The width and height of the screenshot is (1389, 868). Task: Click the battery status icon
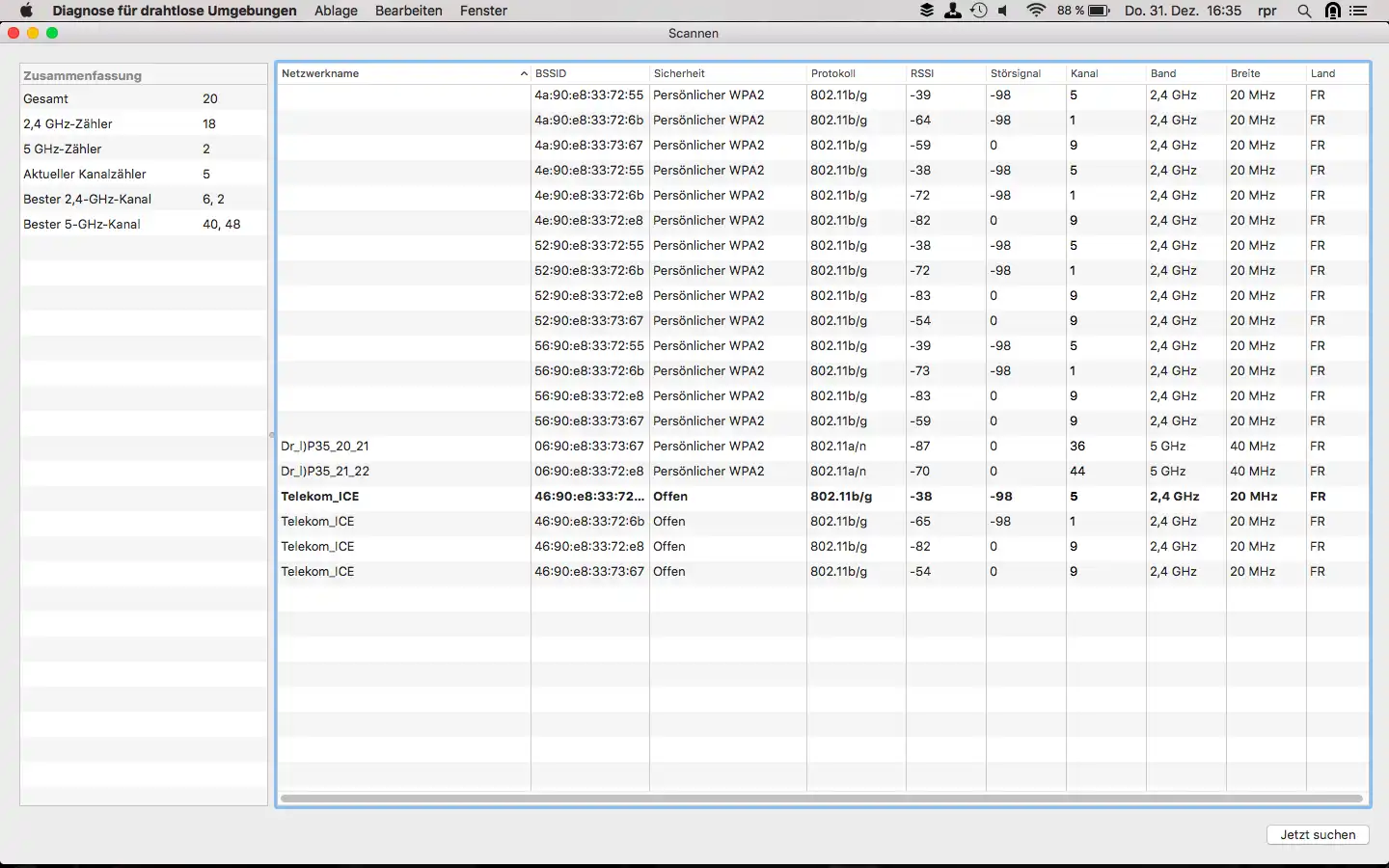(1099, 11)
